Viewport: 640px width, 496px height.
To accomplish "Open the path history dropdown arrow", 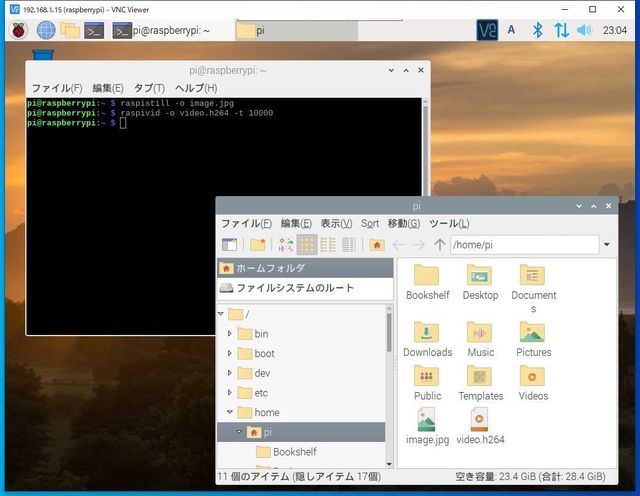I will coord(607,245).
